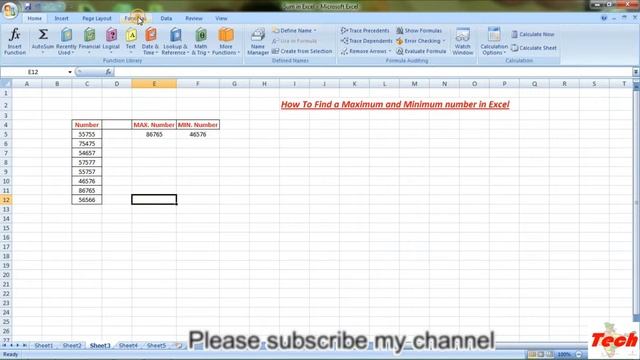Viewport: 640px width, 360px height.
Task: Click Trace Precedents
Action: [x=365, y=31]
